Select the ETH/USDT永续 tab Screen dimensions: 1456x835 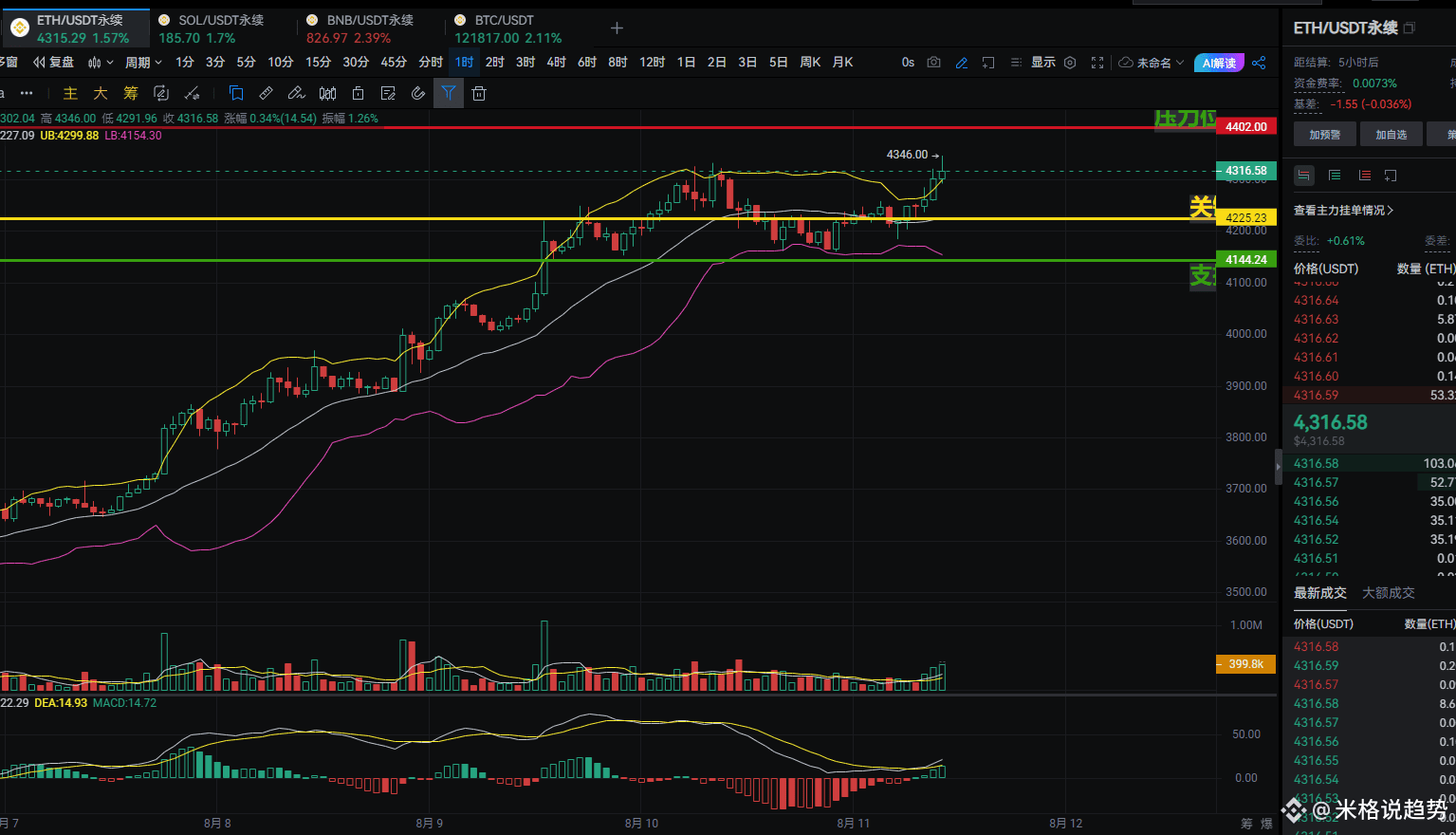pyautogui.click(x=75, y=28)
